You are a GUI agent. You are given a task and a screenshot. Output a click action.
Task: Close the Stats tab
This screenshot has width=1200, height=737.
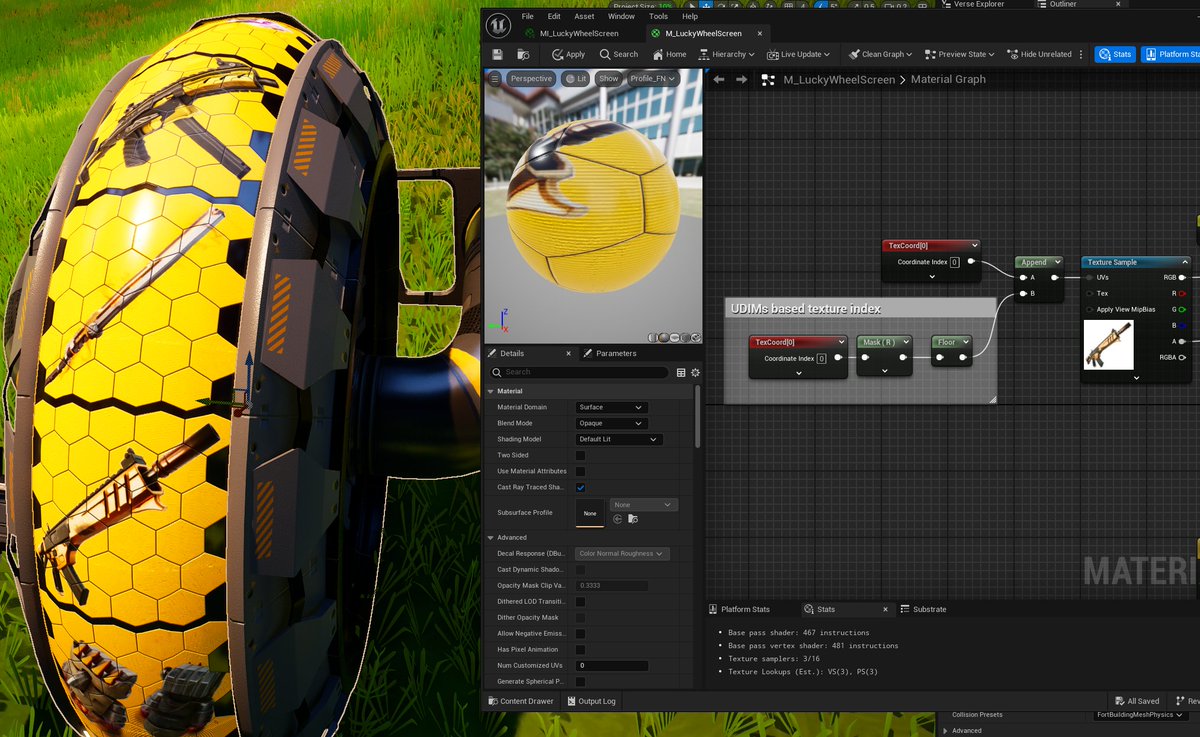(x=884, y=609)
